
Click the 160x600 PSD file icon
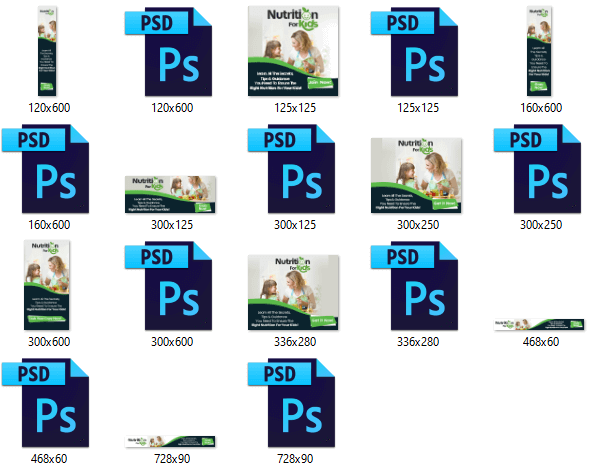click(x=45, y=169)
